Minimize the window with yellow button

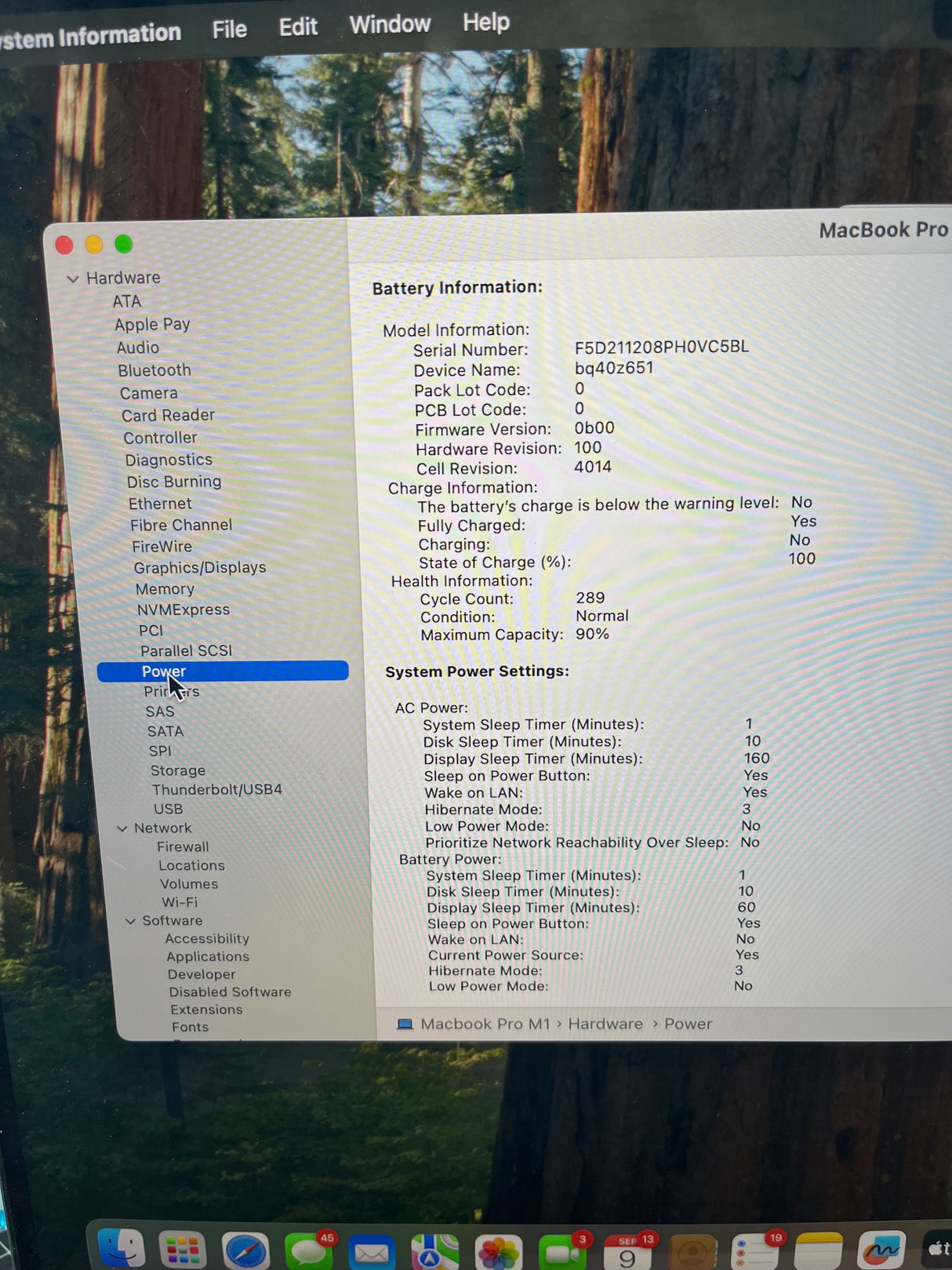pos(94,245)
